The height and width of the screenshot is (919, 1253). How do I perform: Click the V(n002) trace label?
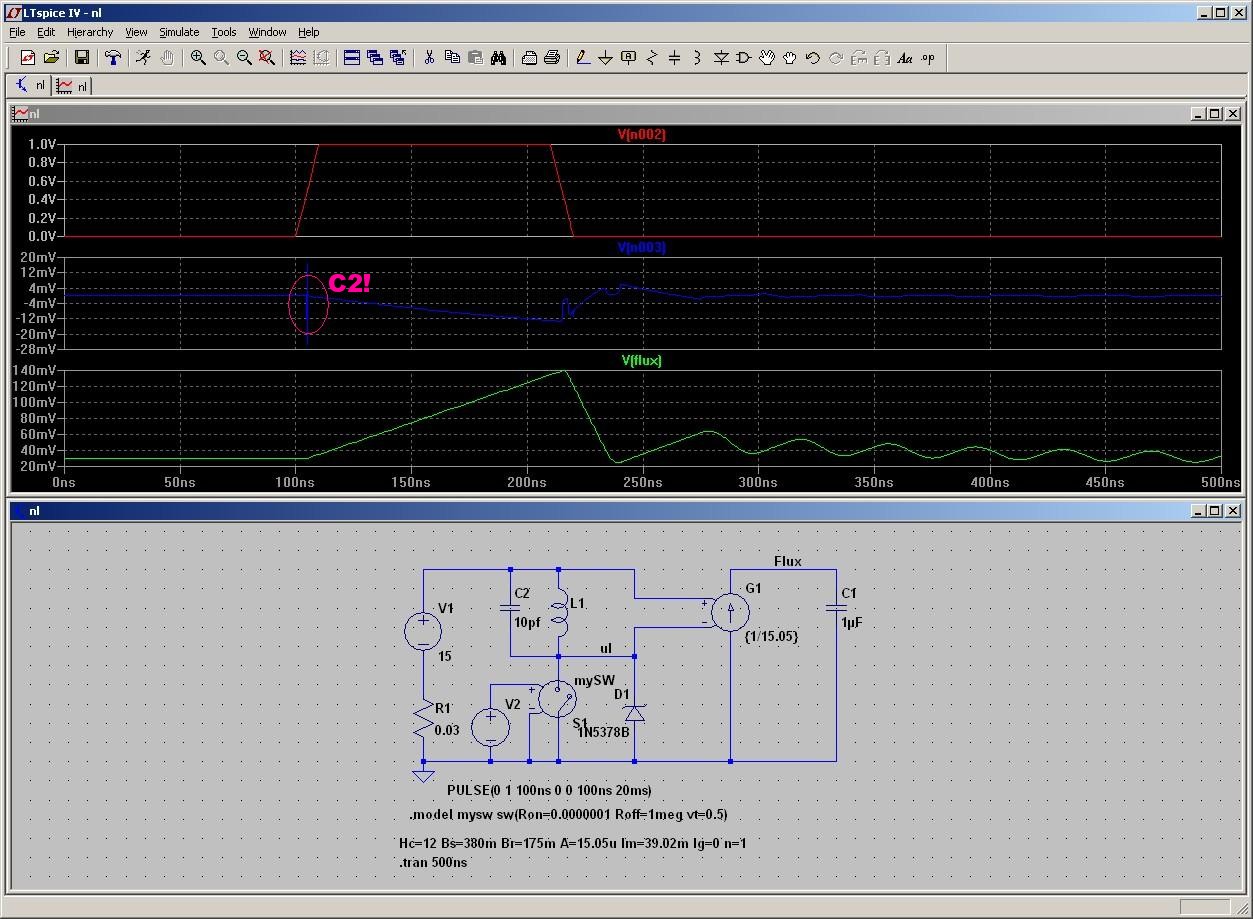(x=641, y=134)
